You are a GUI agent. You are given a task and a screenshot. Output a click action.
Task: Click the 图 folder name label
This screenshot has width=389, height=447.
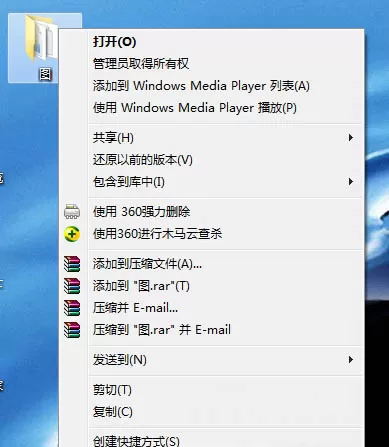click(45, 74)
